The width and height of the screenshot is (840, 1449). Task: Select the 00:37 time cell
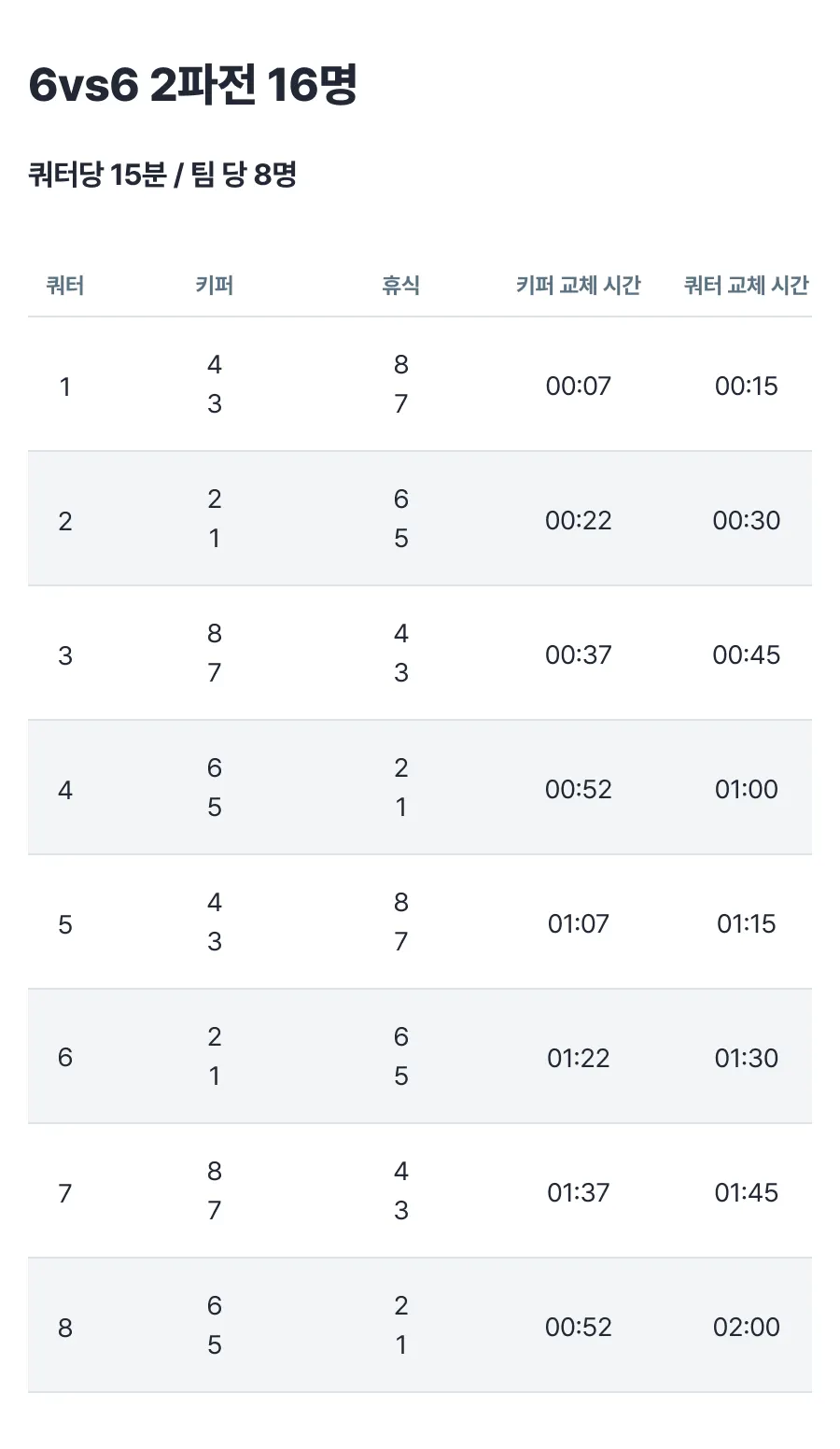click(x=579, y=654)
